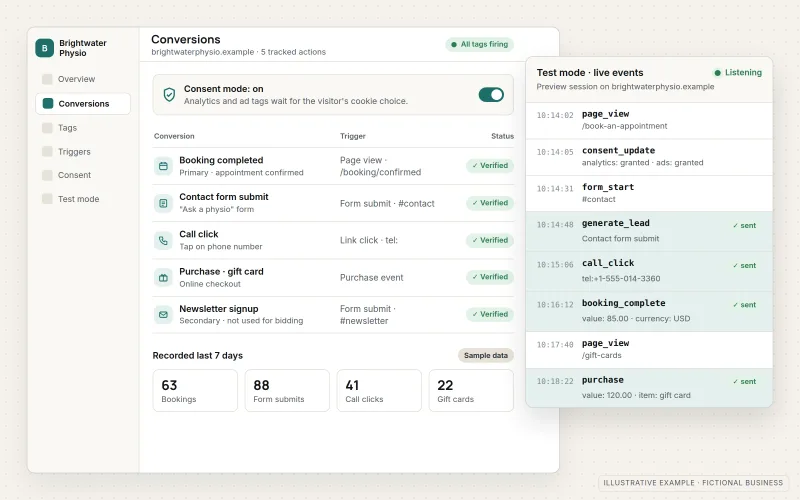Open the 22 Gift cards stat card

coord(471,390)
